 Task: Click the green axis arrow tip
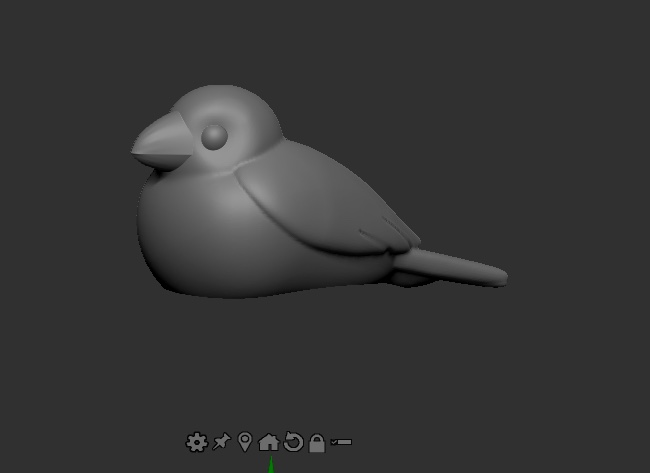pos(269,463)
